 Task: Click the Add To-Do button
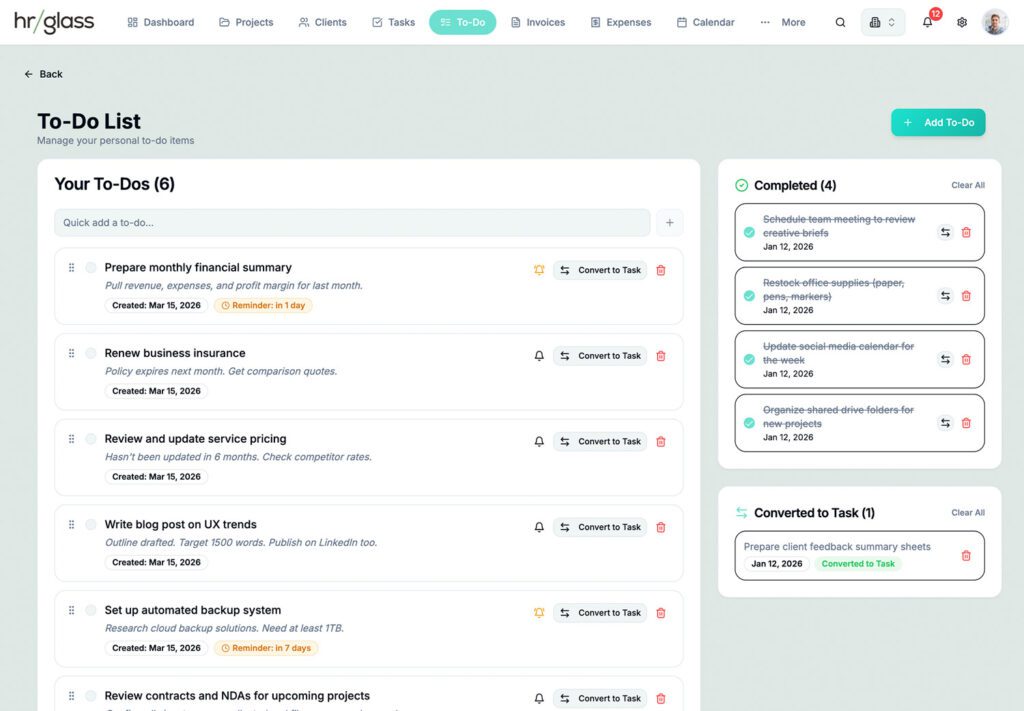pos(938,122)
